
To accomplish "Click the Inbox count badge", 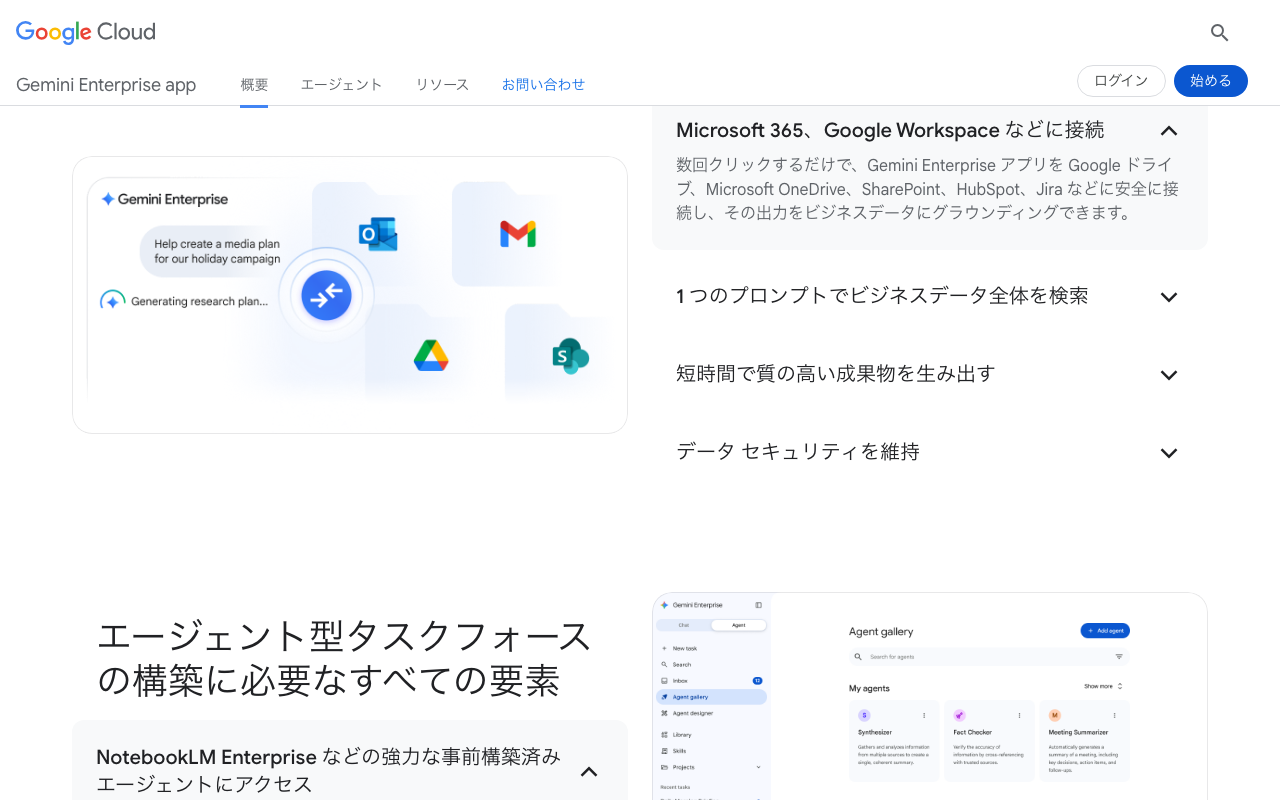I will coord(757,680).
